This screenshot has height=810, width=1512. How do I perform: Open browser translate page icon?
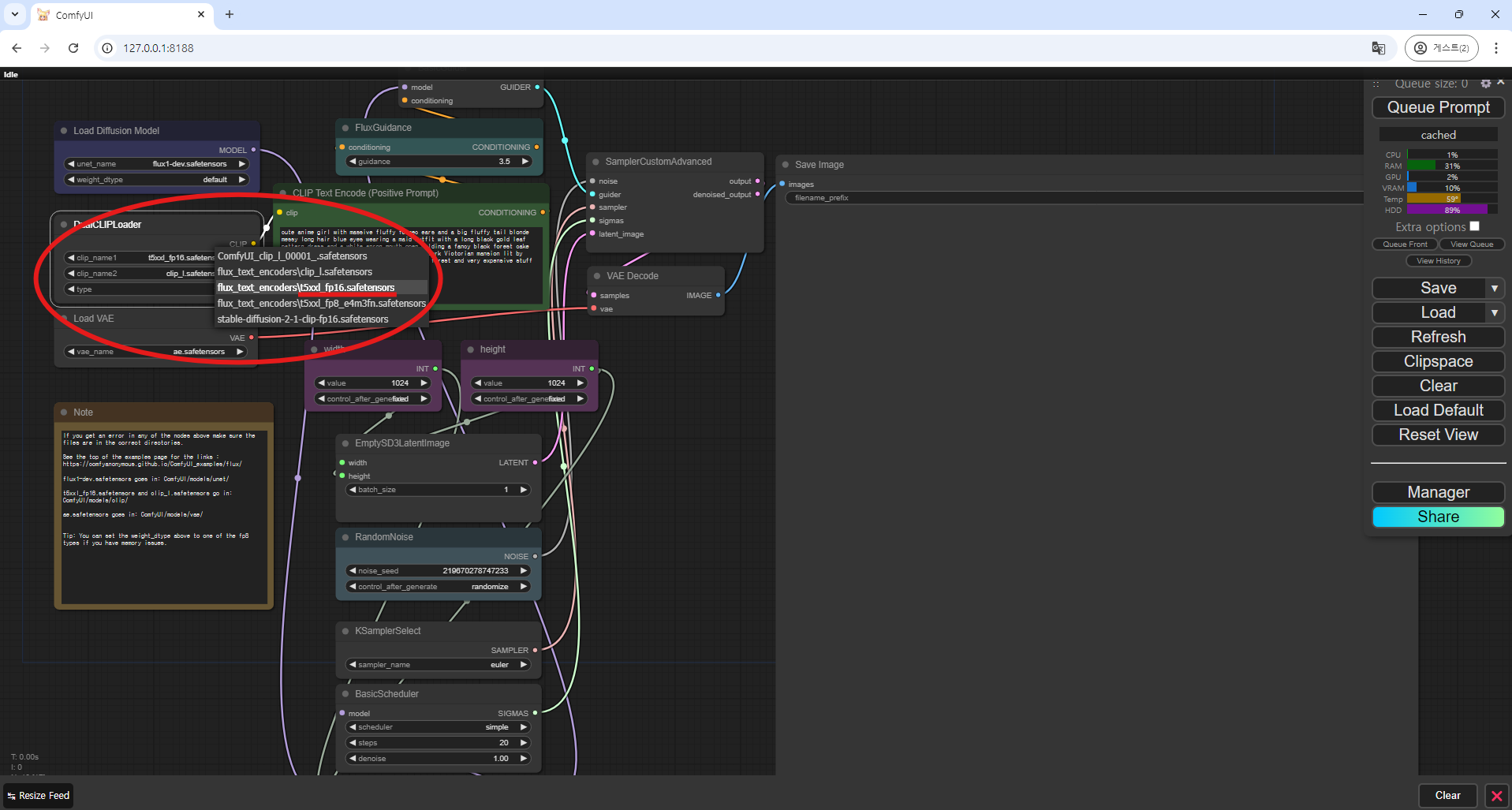coord(1379,48)
